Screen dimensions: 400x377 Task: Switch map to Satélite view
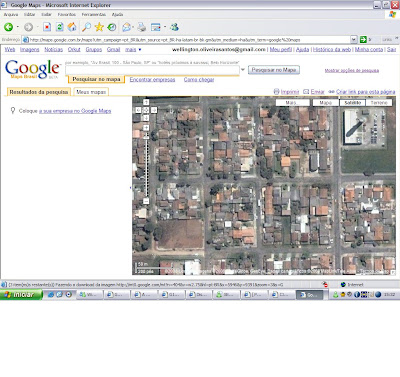pos(352,103)
